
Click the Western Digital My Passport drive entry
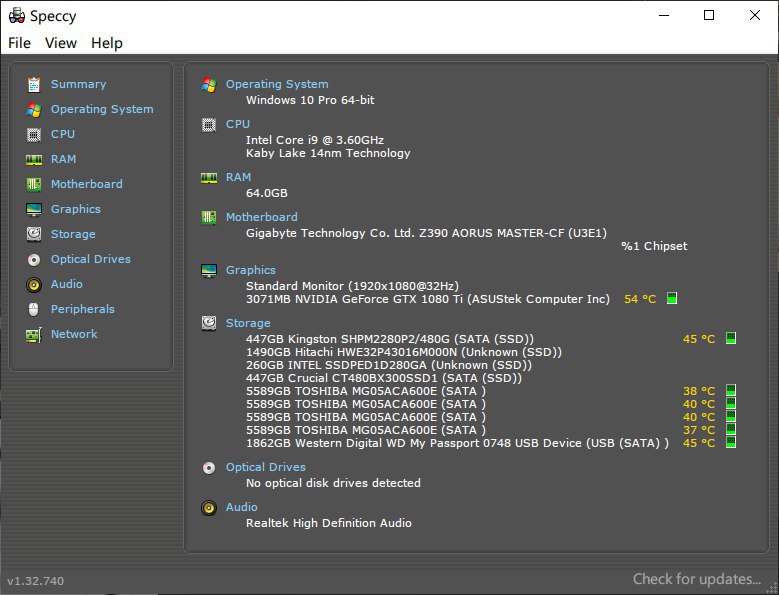click(457, 443)
